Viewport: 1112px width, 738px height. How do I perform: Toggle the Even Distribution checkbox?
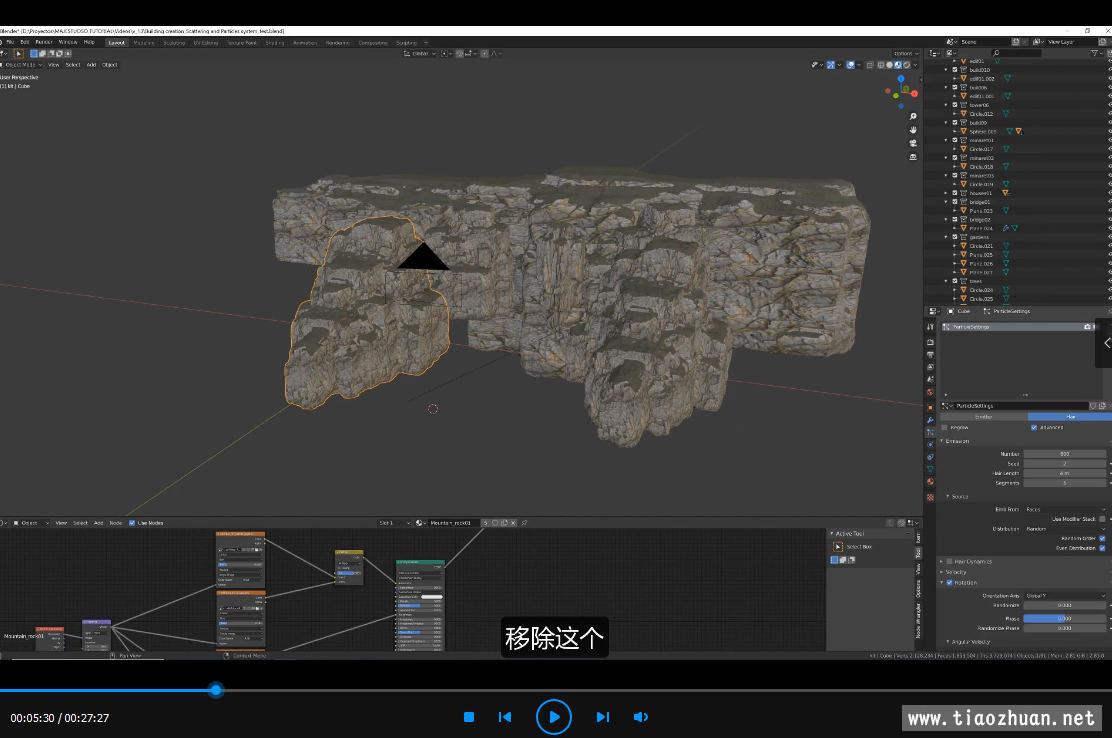click(x=1102, y=547)
